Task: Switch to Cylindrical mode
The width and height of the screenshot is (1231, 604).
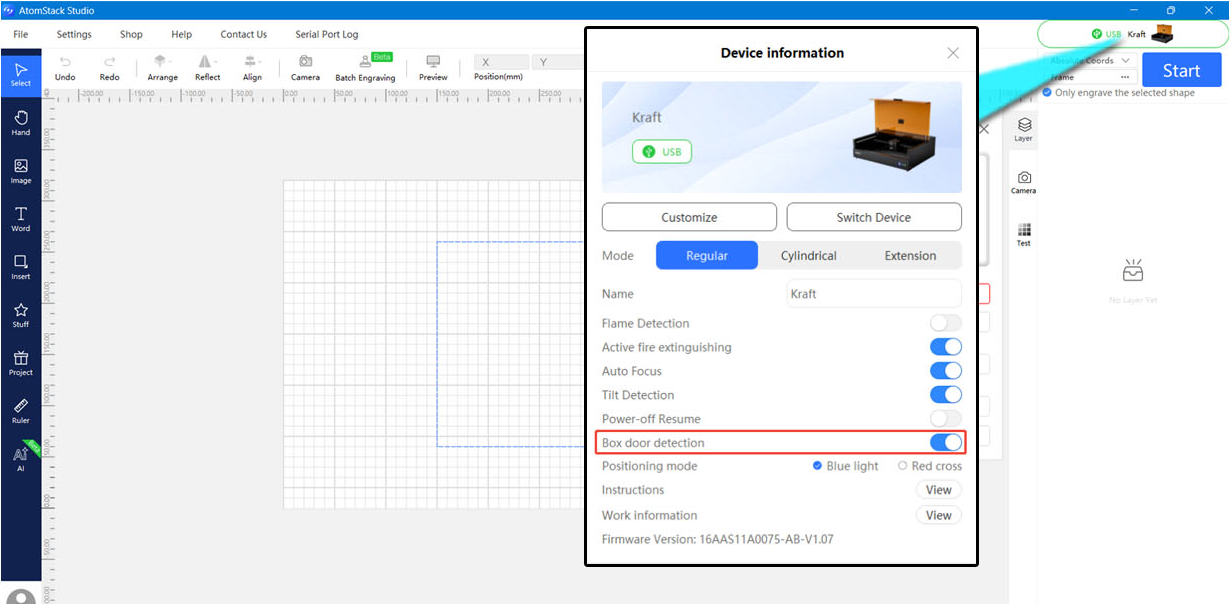Action: (809, 256)
